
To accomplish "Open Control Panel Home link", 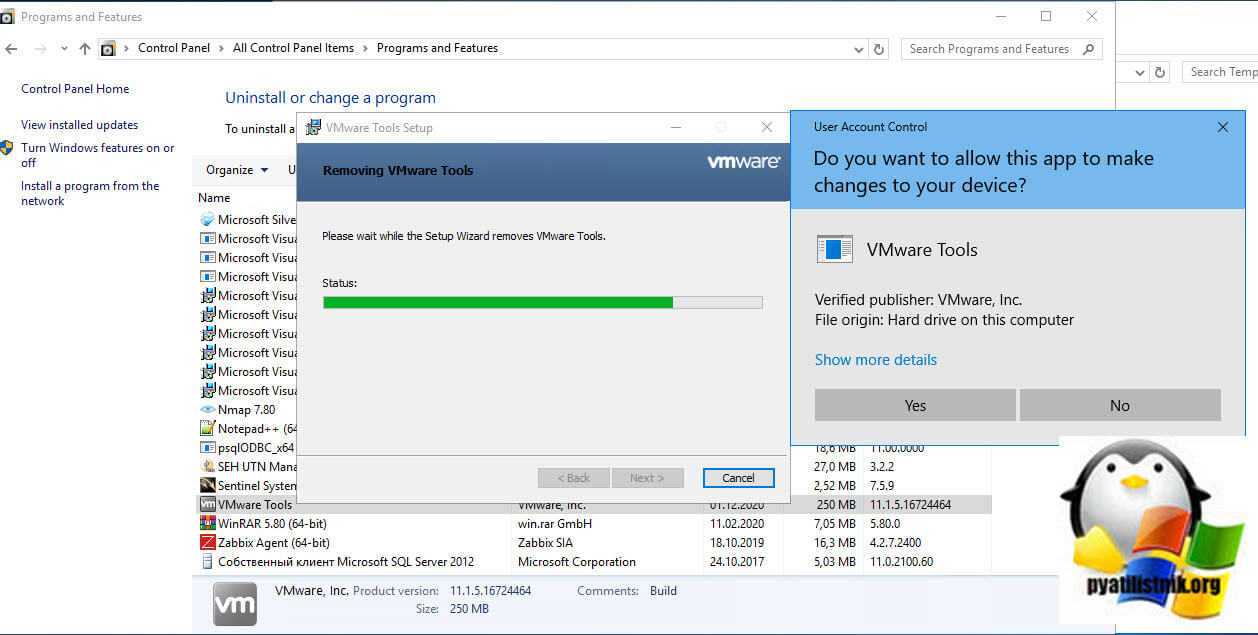I will pyautogui.click(x=75, y=89).
